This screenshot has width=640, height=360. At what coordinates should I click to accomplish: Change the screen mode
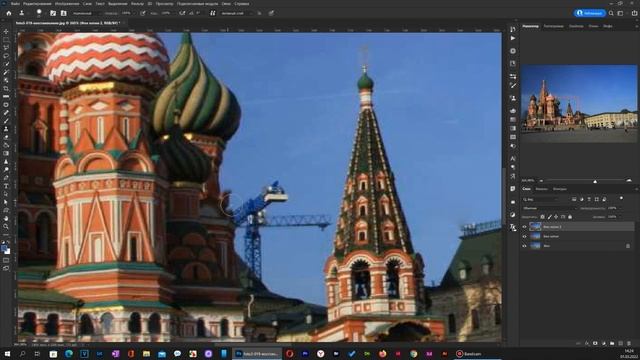click(6, 268)
